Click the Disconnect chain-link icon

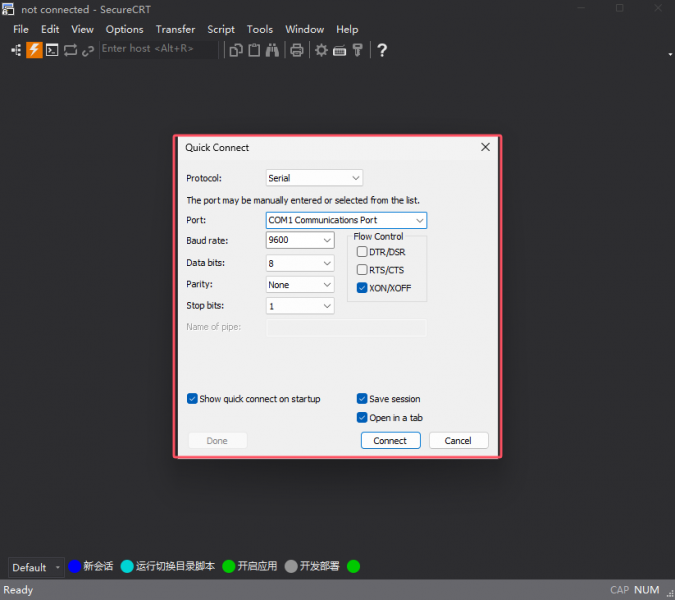tap(88, 51)
